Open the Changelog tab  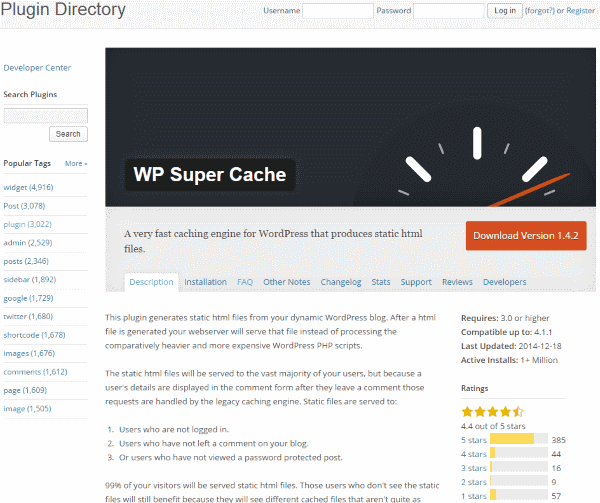(341, 282)
